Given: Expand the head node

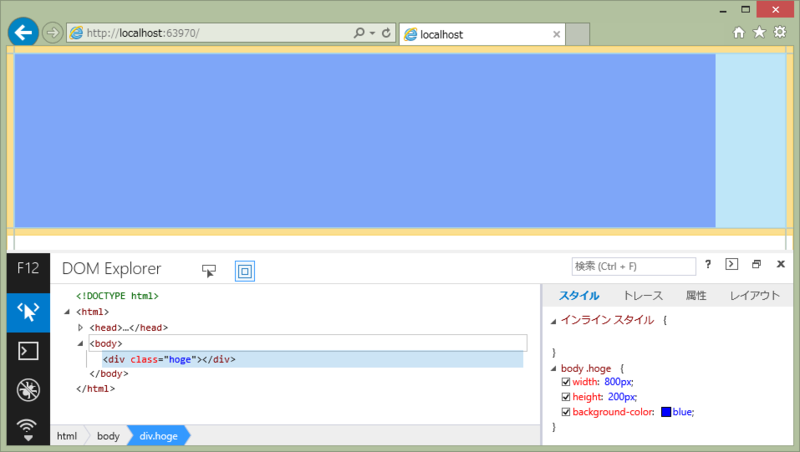Looking at the screenshot, I should point(80,328).
